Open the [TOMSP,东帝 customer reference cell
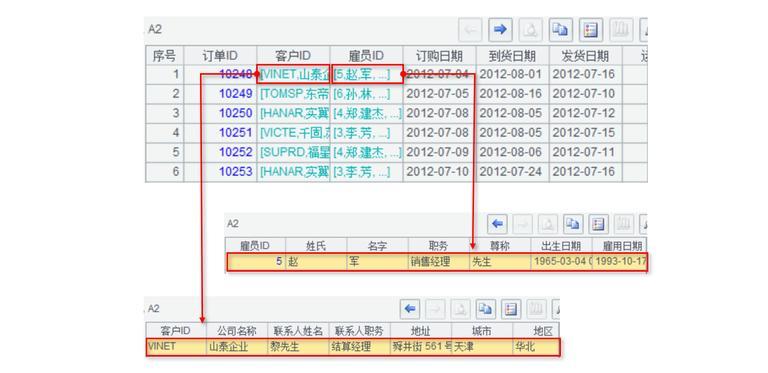 293,94
